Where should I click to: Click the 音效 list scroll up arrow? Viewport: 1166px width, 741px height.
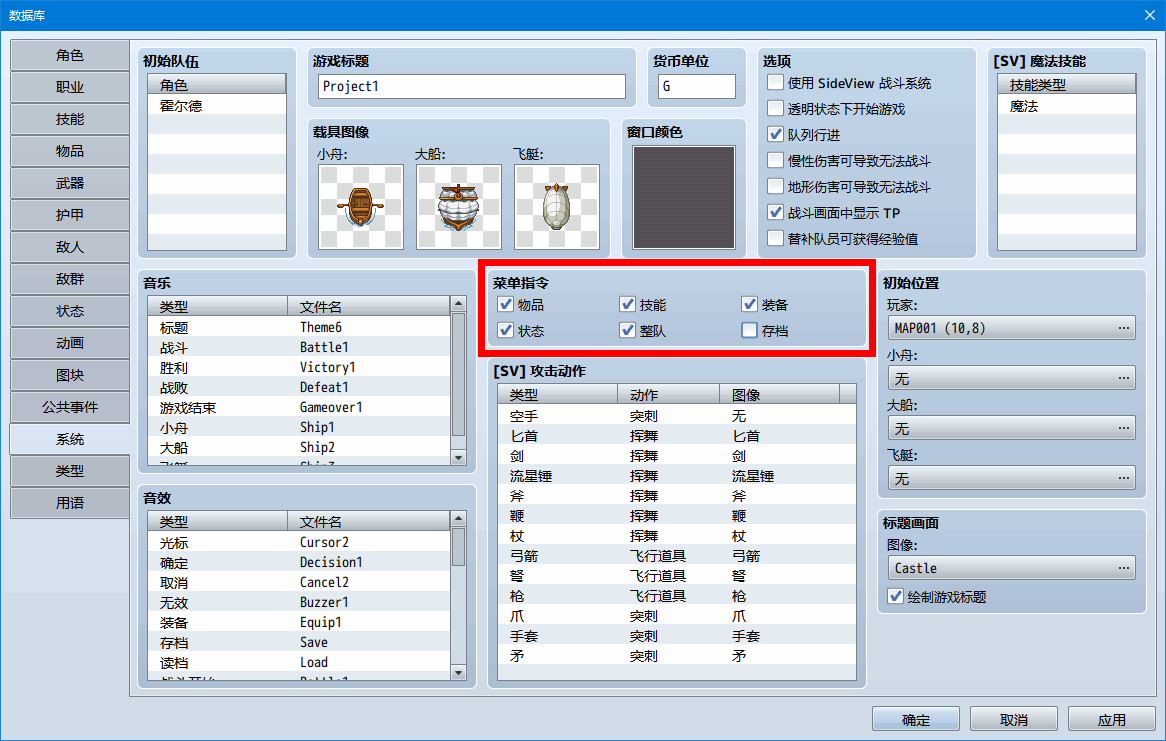458,518
